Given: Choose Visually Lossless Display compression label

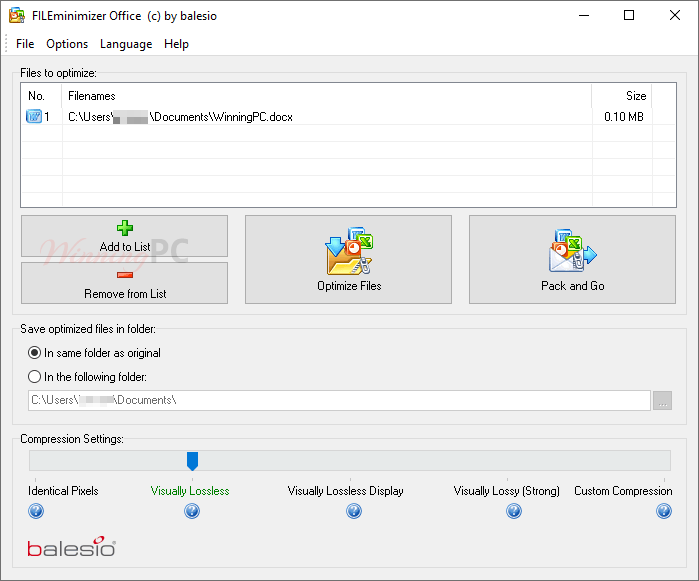Looking at the screenshot, I should tap(345, 491).
